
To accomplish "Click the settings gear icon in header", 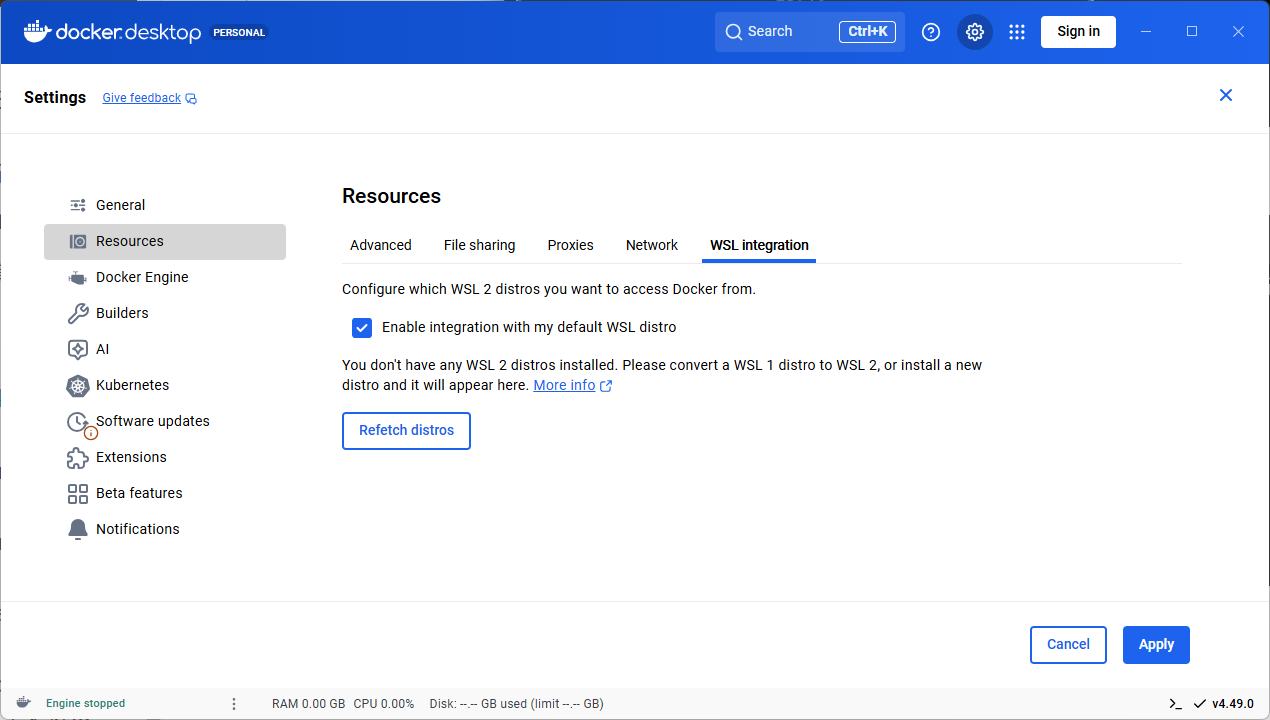I will click(975, 32).
